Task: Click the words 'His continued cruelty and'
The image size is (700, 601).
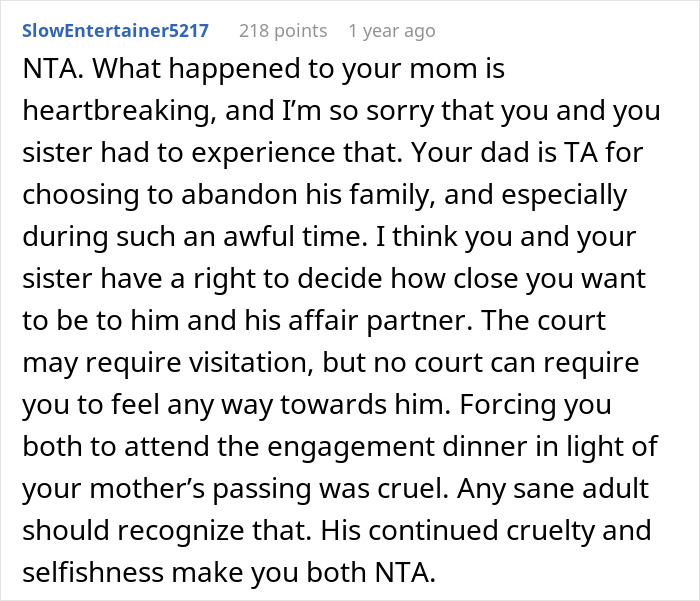Action: pyautogui.click(x=486, y=531)
